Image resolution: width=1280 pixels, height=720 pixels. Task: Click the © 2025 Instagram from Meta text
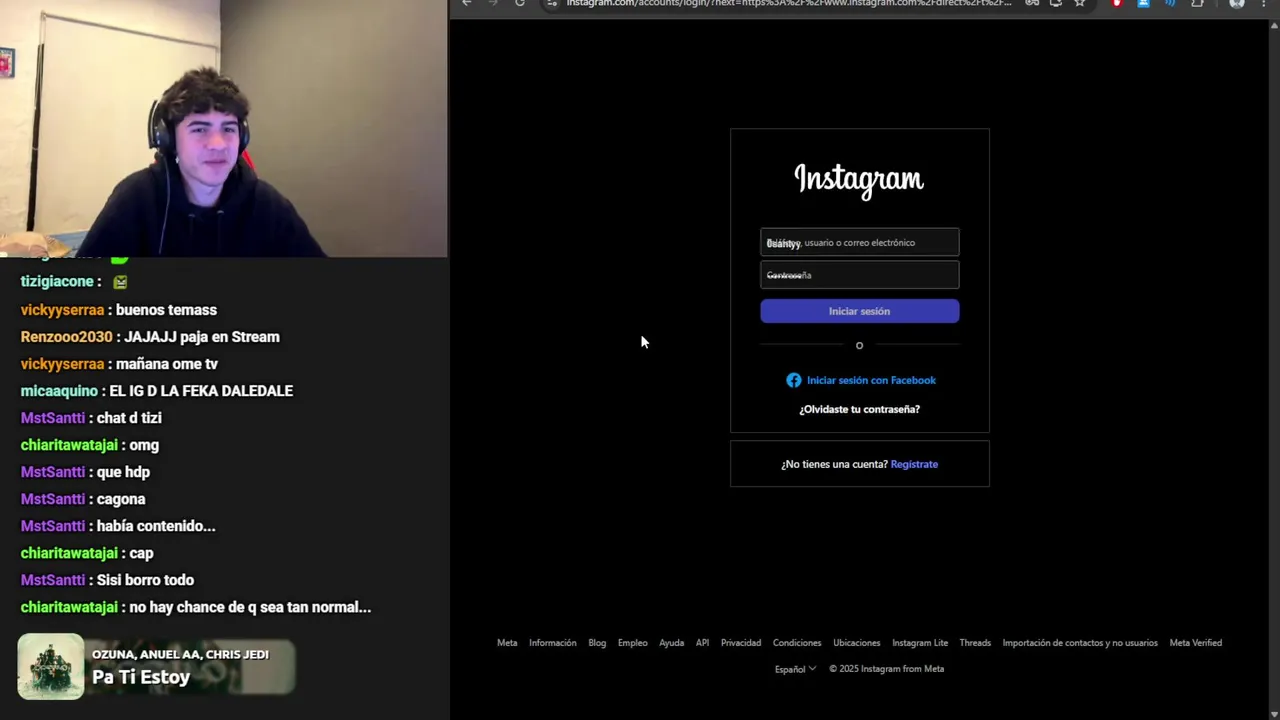886,669
